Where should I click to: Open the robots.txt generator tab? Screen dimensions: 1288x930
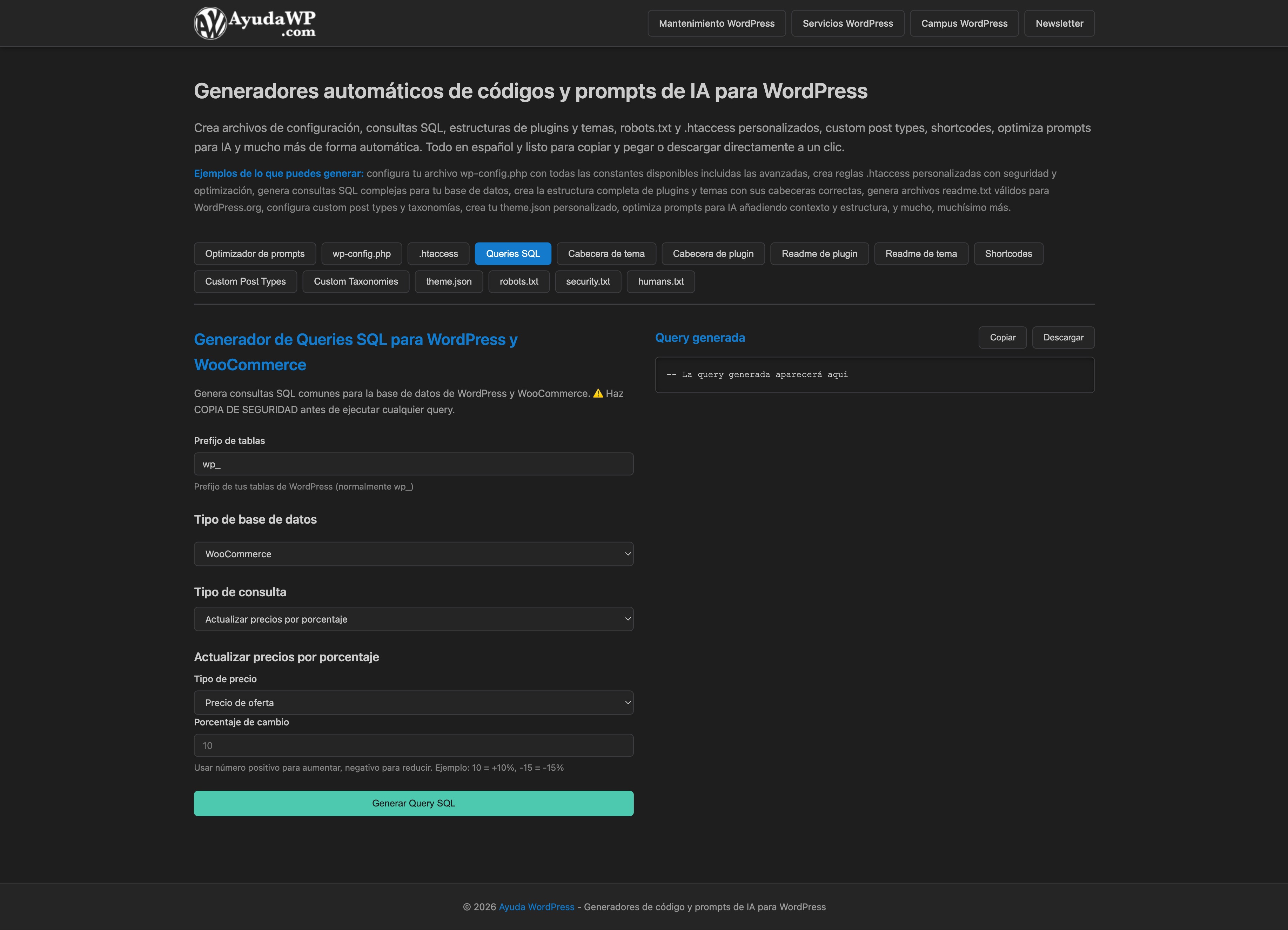(x=518, y=282)
